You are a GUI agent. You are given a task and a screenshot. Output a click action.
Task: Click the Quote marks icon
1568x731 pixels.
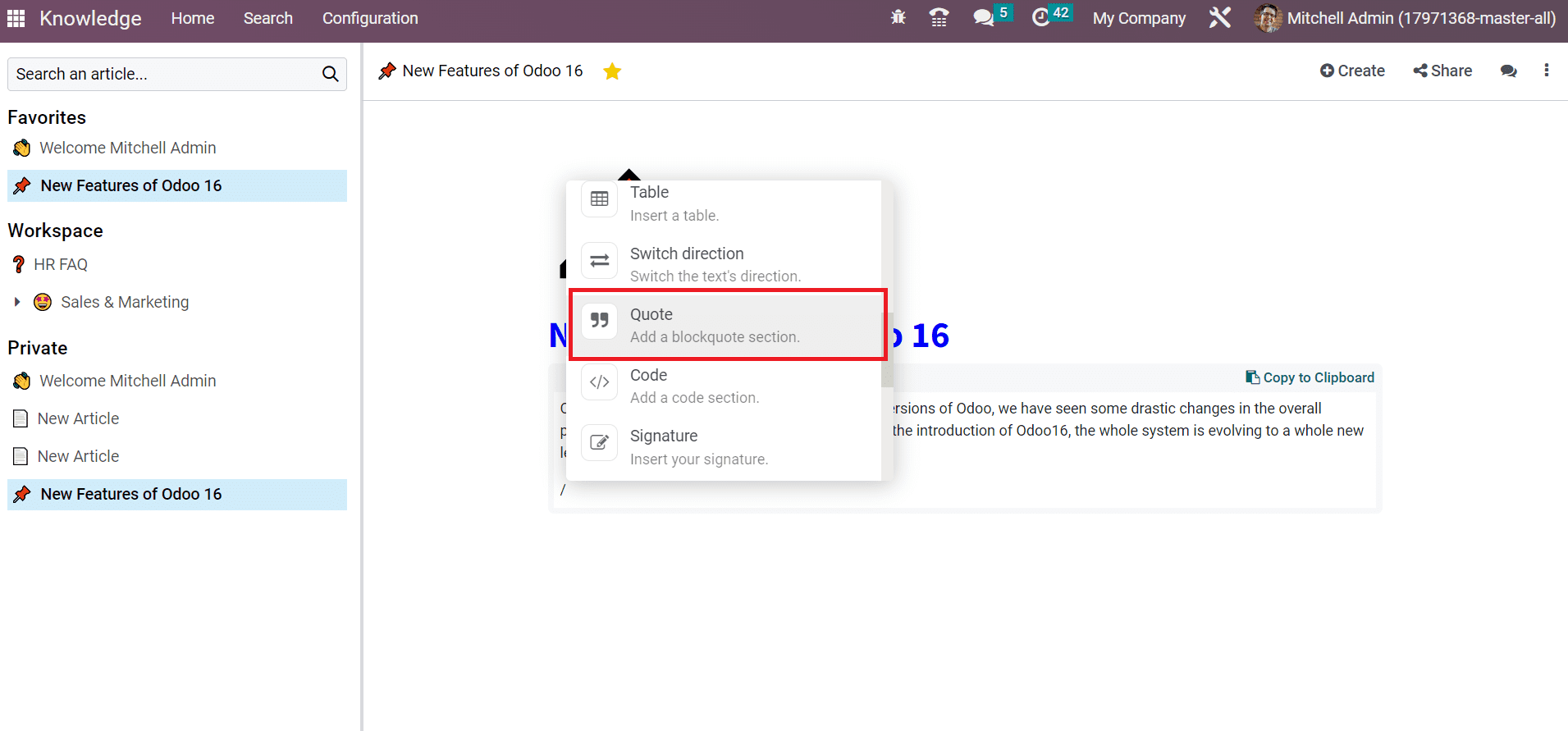coord(600,320)
